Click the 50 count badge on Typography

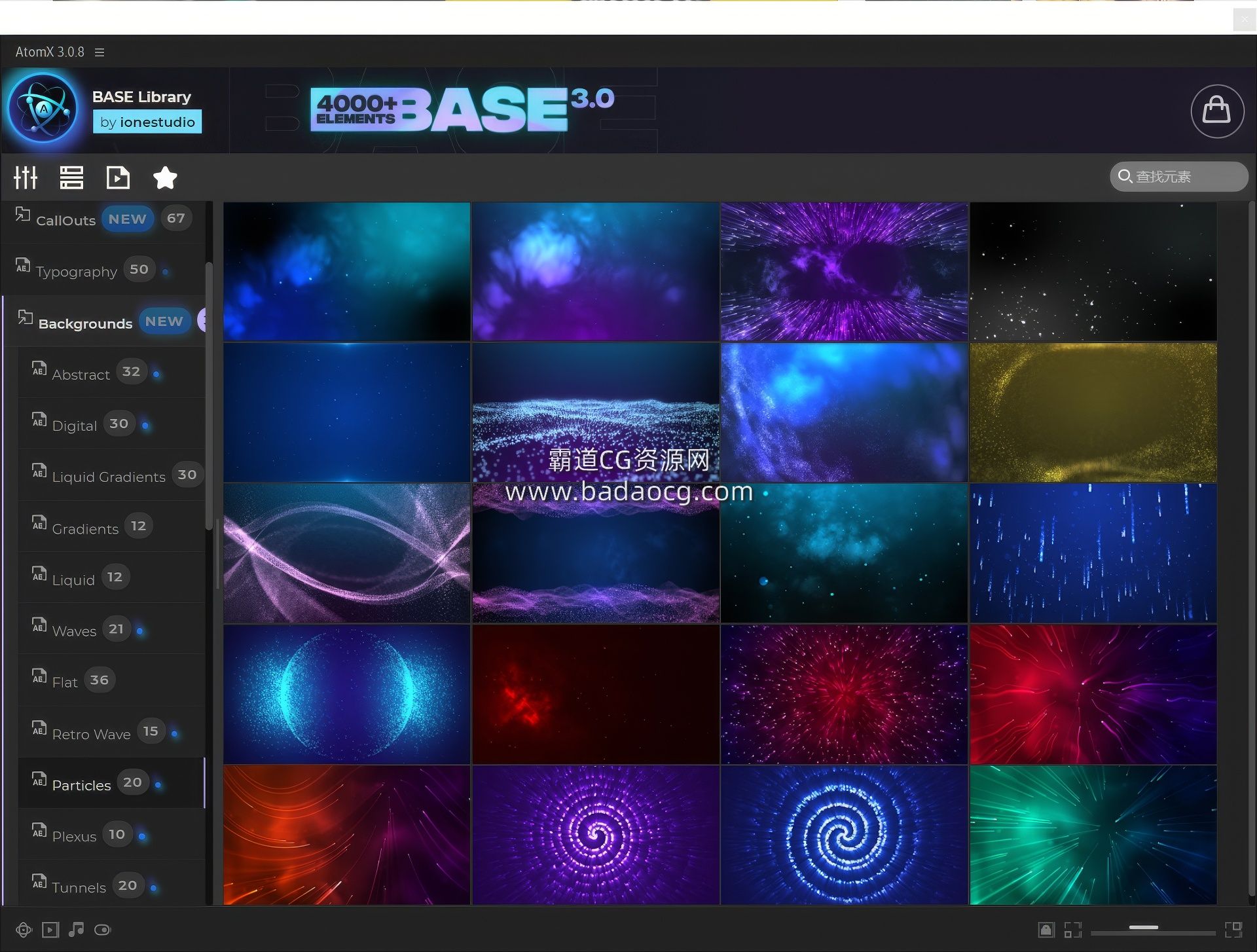[x=139, y=269]
